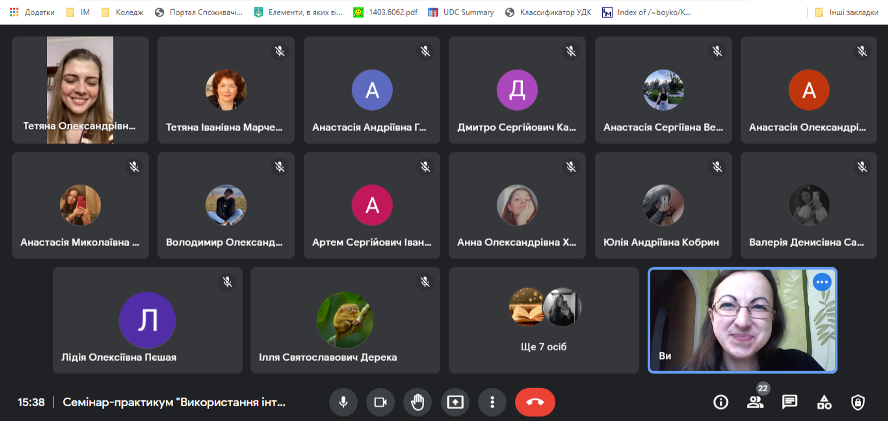Open the Коледж bookmarks folder
888x421 pixels.
pyautogui.click(x=122, y=12)
